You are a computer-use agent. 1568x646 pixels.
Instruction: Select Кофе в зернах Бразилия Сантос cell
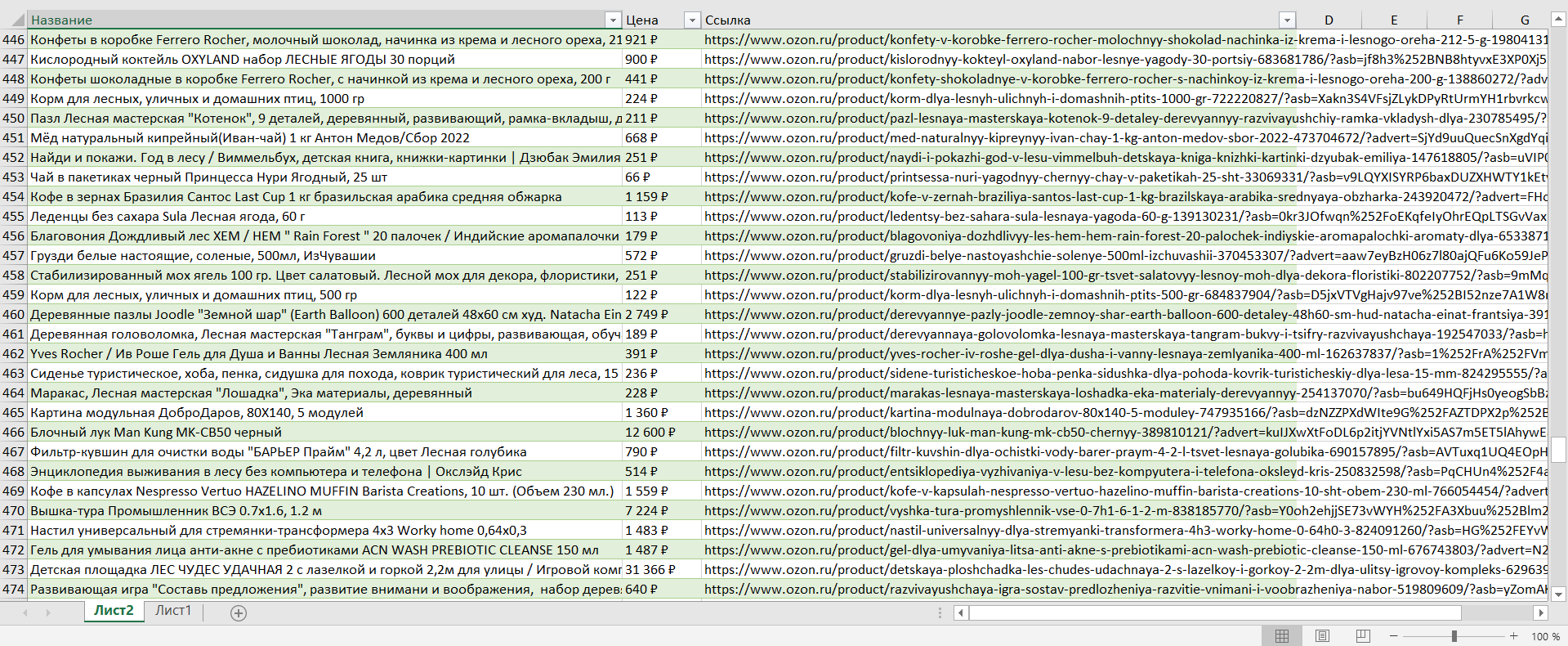click(x=325, y=196)
